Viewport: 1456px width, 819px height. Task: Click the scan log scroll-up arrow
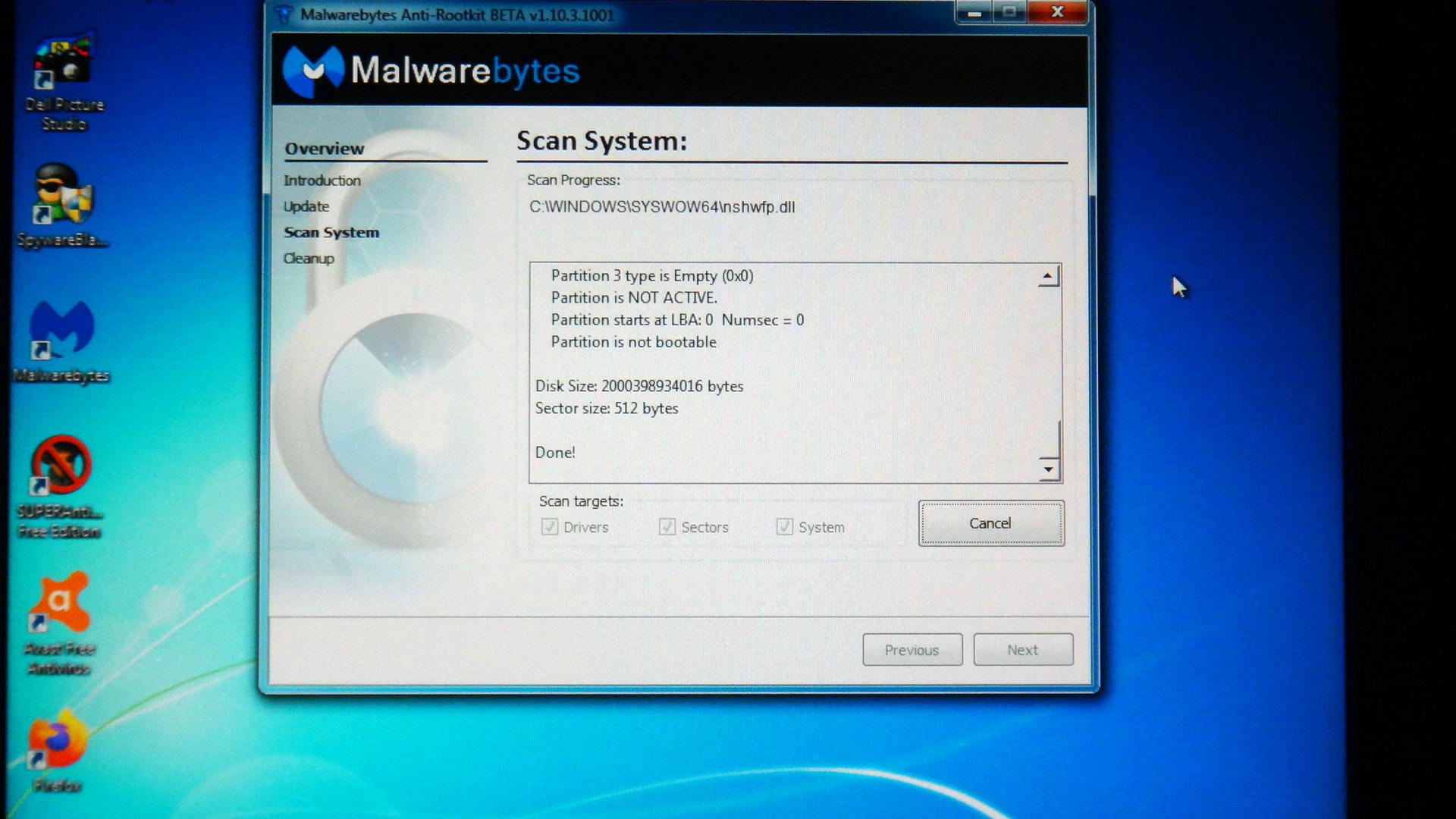pyautogui.click(x=1048, y=276)
